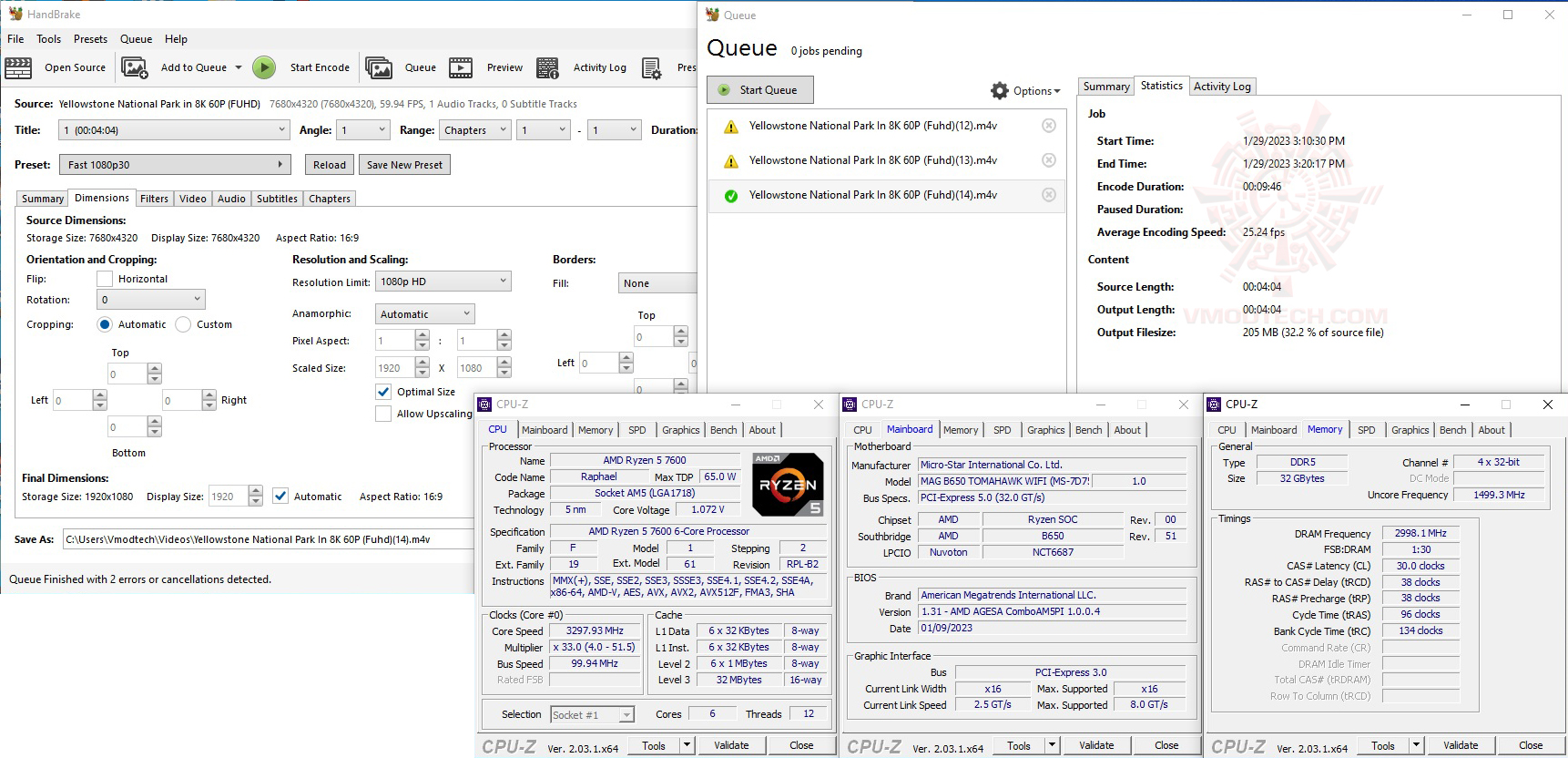Open Activity Log tab in Queue window
This screenshot has width=1568, height=758.
[x=1222, y=87]
